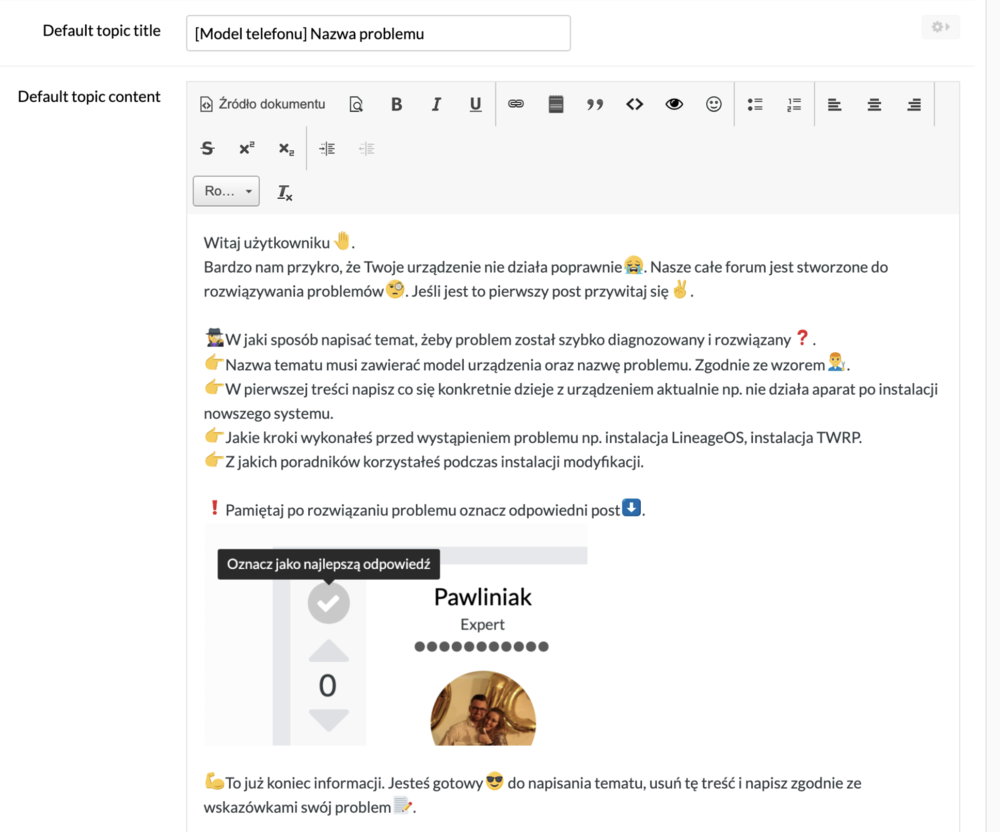This screenshot has width=1000, height=832.
Task: Center align the text
Action: (x=874, y=104)
